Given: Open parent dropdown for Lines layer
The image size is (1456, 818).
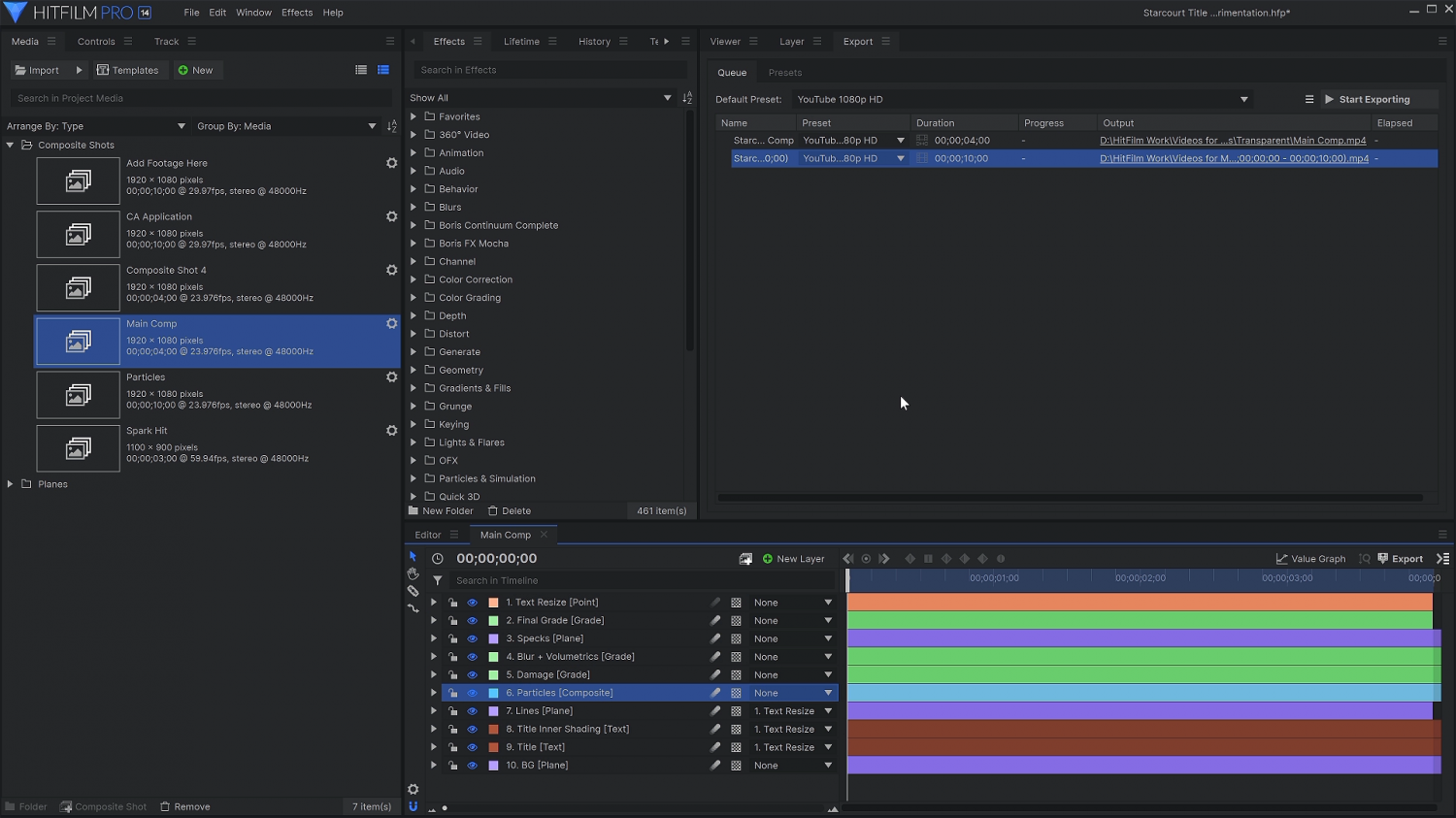Looking at the screenshot, I should pyautogui.click(x=828, y=711).
